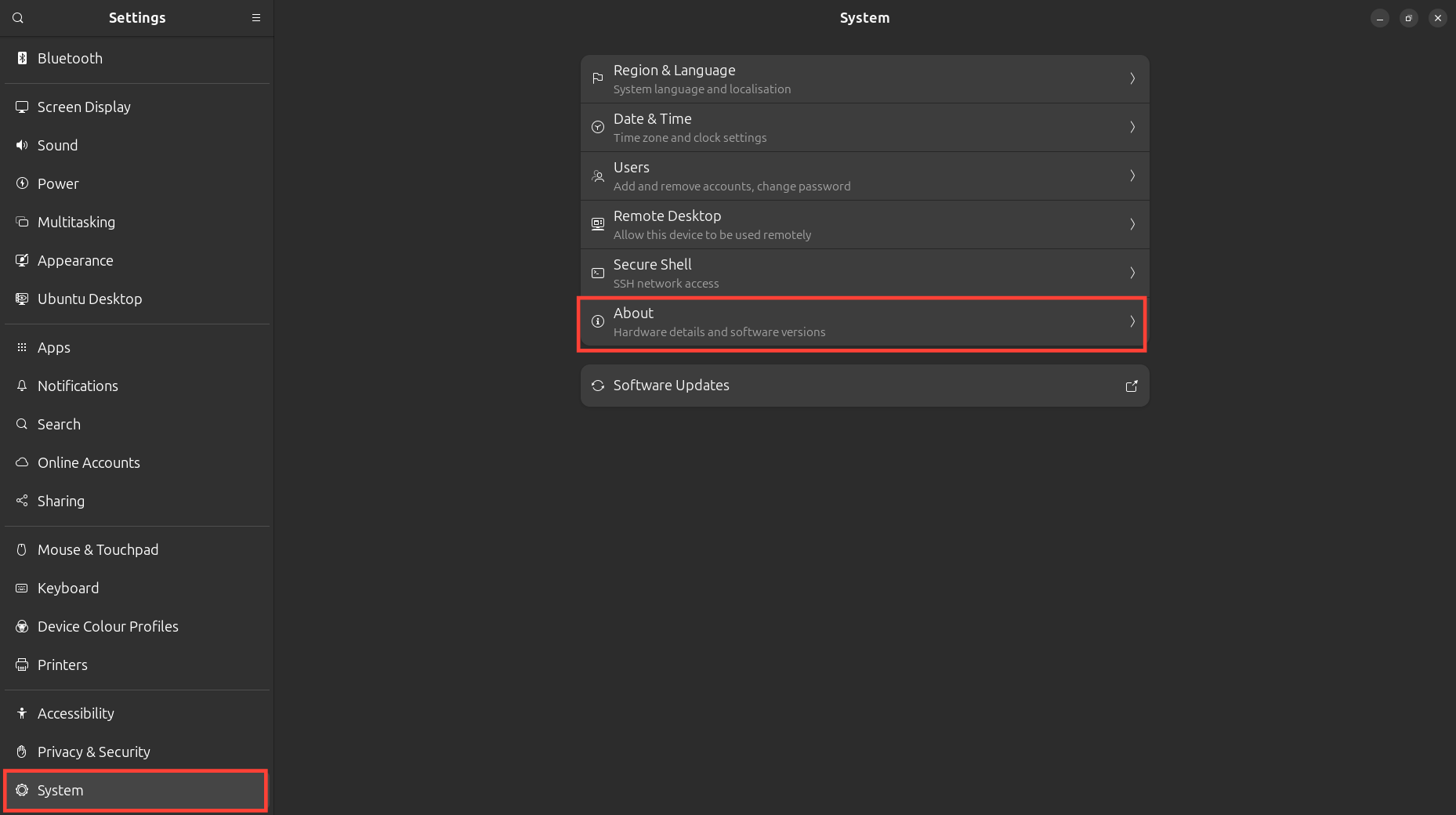Select the Sound speaker icon

(x=21, y=145)
